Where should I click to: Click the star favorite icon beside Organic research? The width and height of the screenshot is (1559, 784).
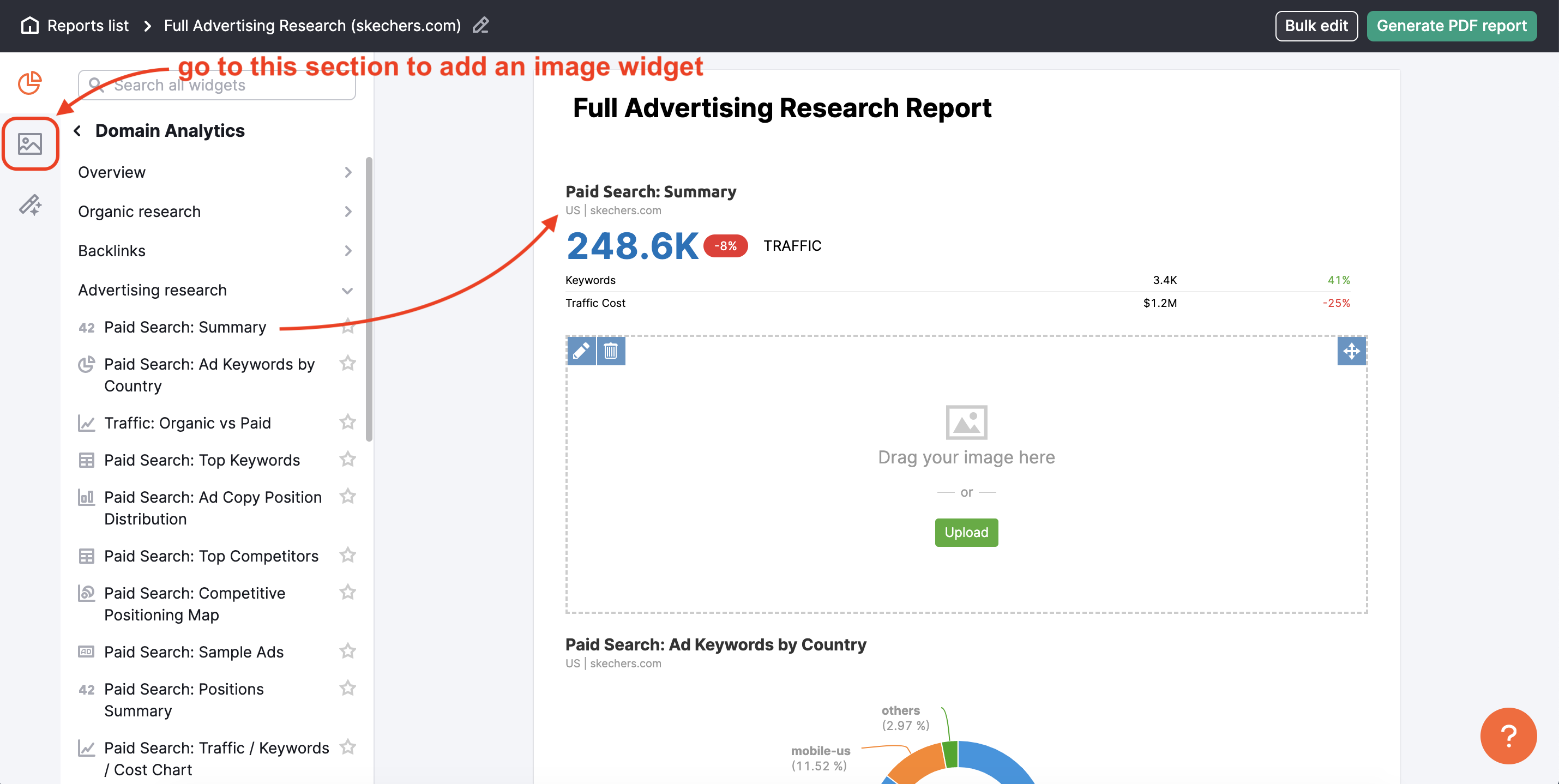[347, 210]
